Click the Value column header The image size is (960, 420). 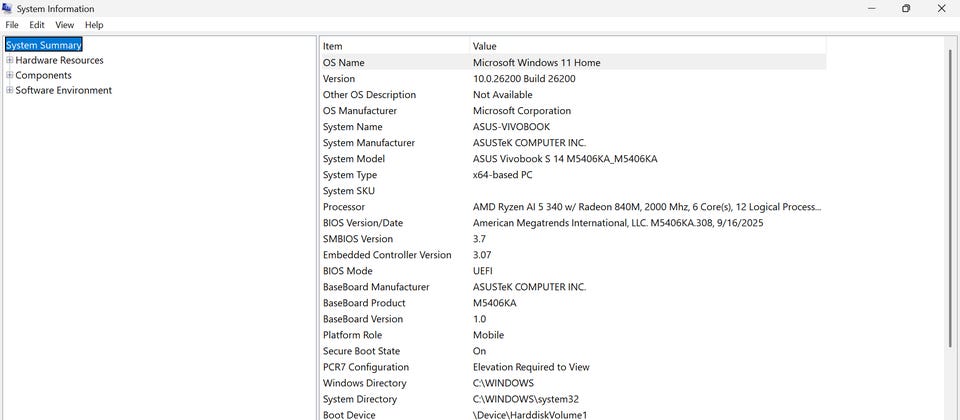click(648, 46)
